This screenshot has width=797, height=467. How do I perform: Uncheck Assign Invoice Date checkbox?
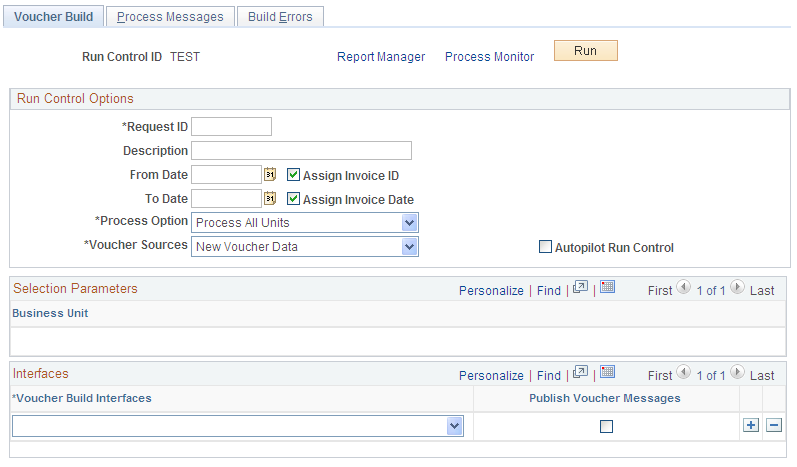click(x=293, y=199)
